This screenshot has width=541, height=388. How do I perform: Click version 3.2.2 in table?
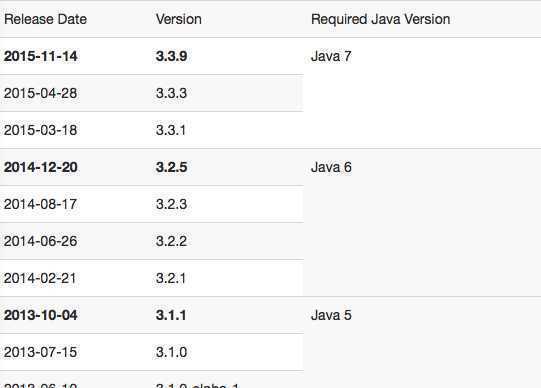point(171,241)
